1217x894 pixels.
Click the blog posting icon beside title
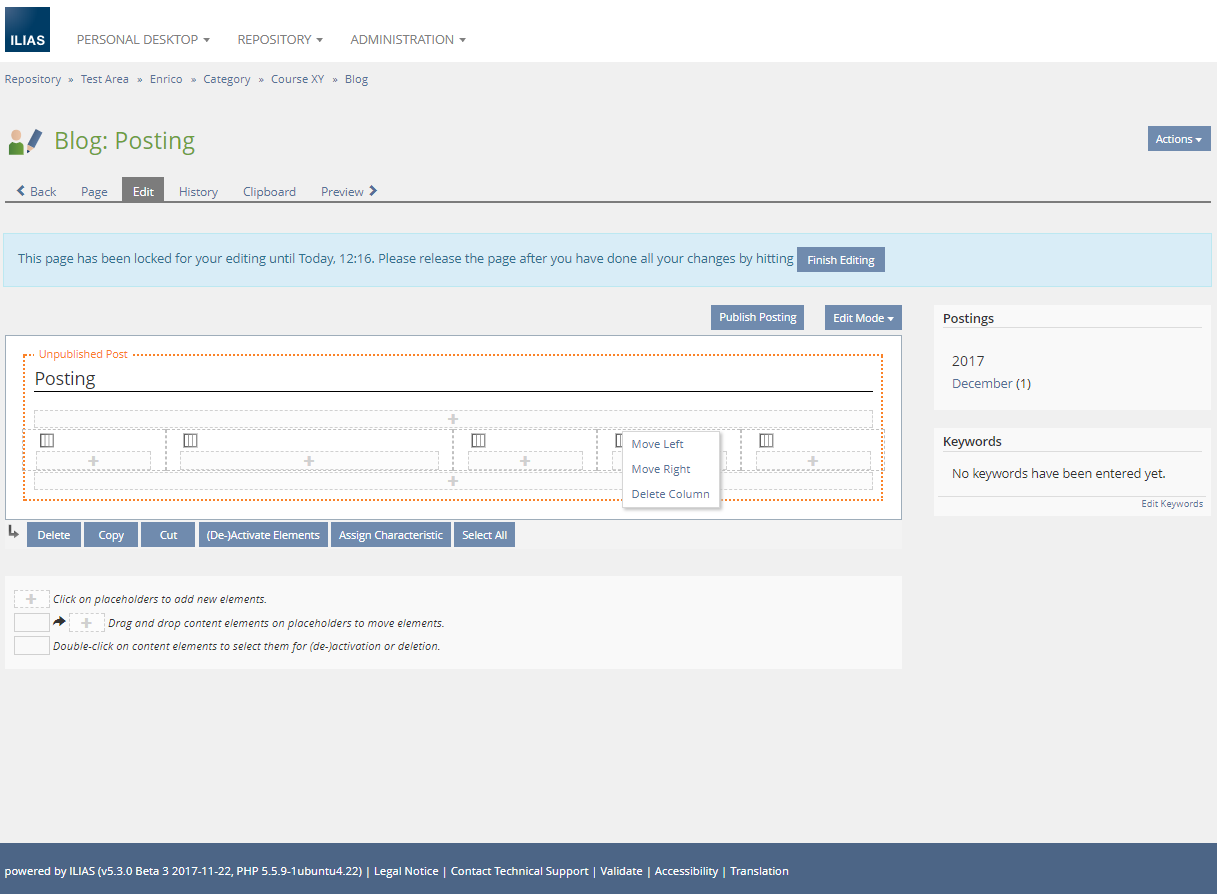pos(25,141)
